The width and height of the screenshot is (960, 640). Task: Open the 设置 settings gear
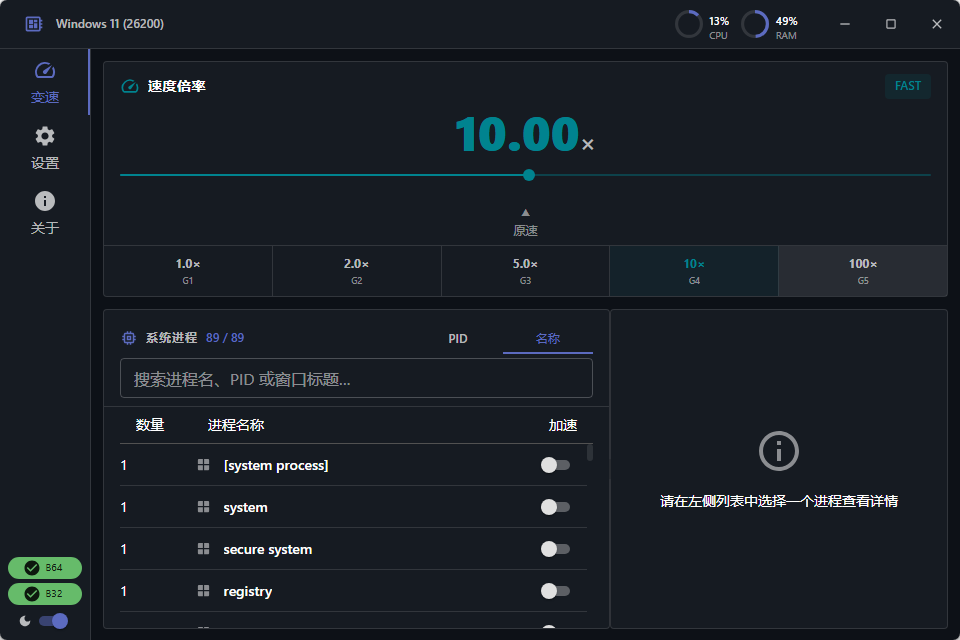click(45, 148)
